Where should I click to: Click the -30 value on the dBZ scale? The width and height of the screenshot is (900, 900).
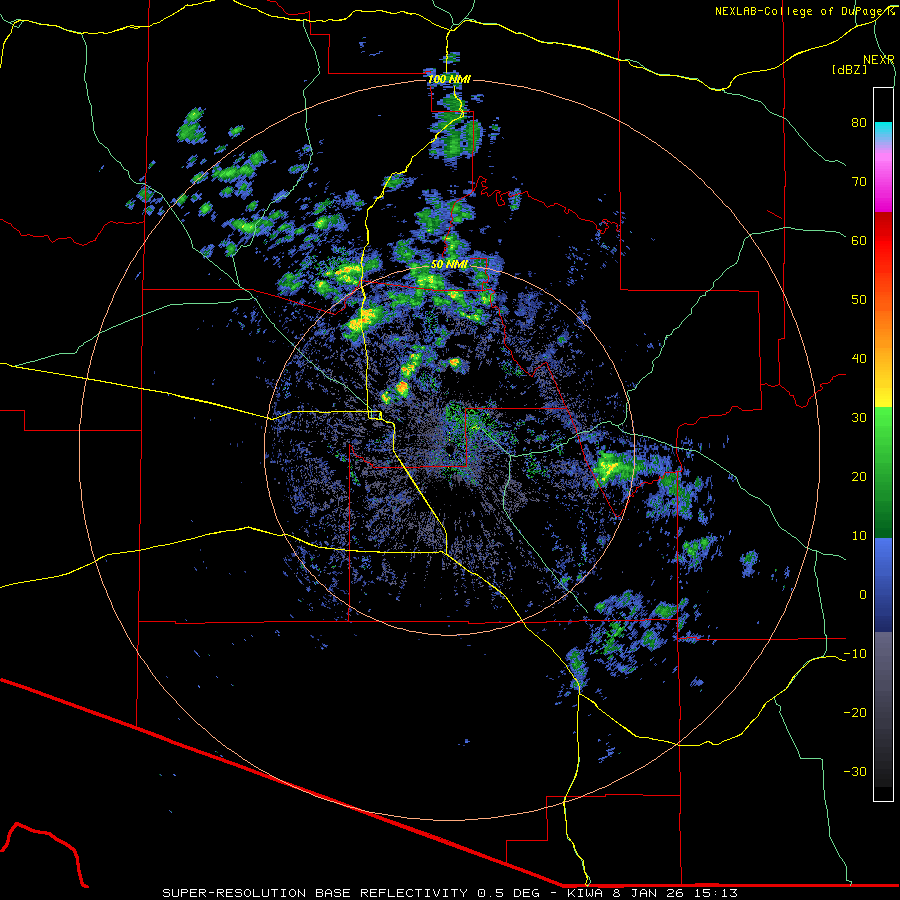[855, 771]
